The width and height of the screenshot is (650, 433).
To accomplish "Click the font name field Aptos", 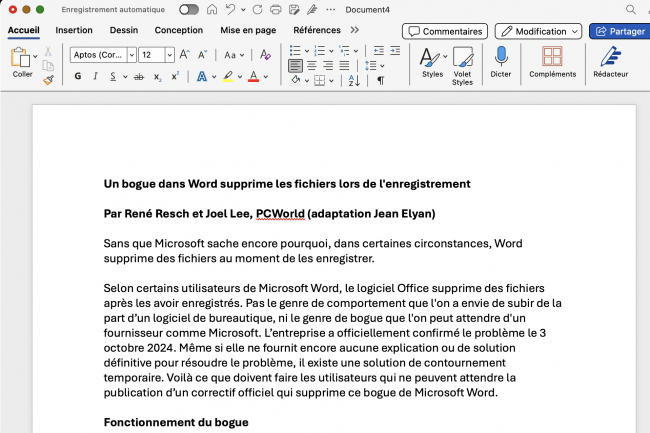I will pos(98,55).
